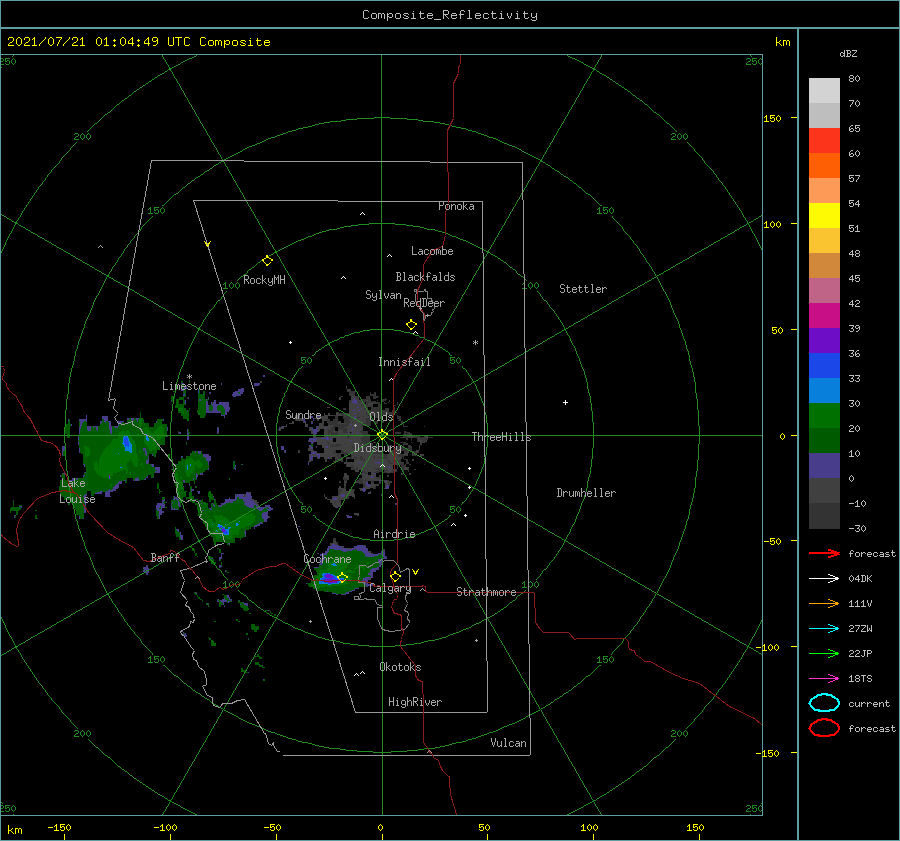Click the yellow radar center marker at Olds
This screenshot has height=841, width=900.
[x=382, y=435]
